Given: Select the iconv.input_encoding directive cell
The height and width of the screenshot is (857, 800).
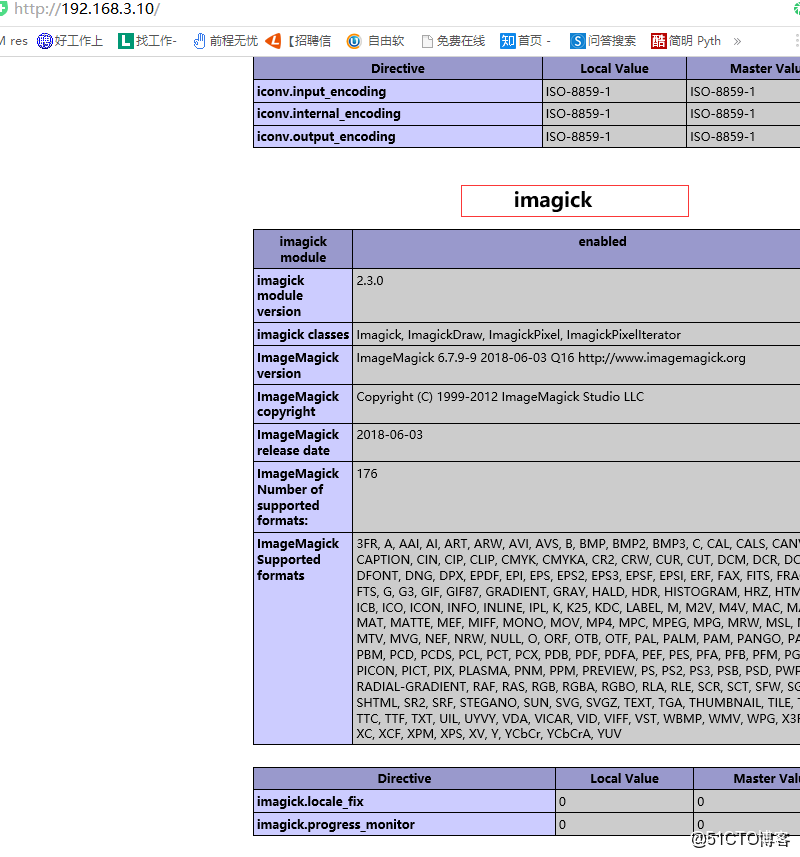Looking at the screenshot, I should [x=398, y=91].
